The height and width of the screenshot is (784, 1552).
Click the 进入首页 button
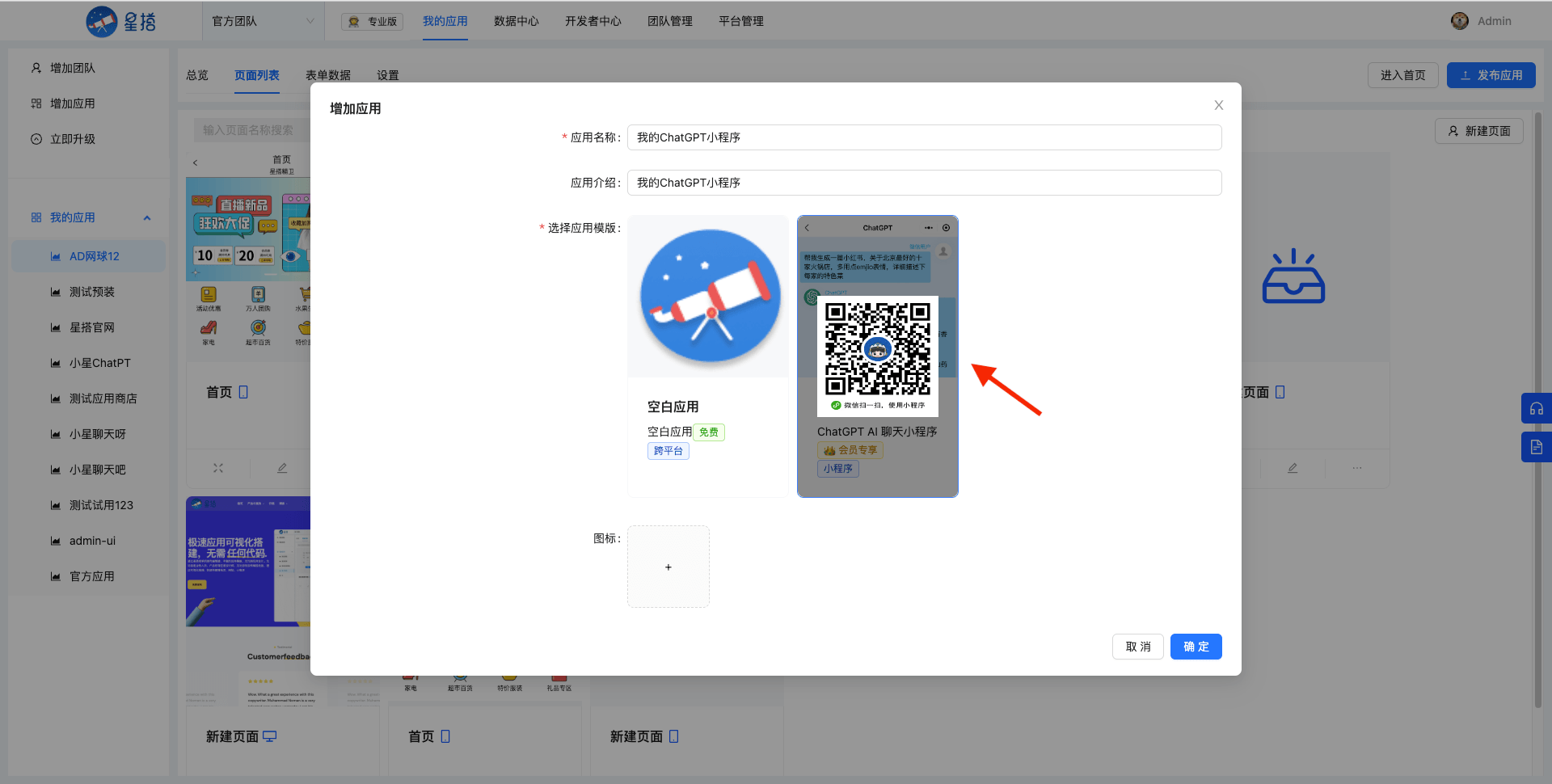tap(1403, 75)
